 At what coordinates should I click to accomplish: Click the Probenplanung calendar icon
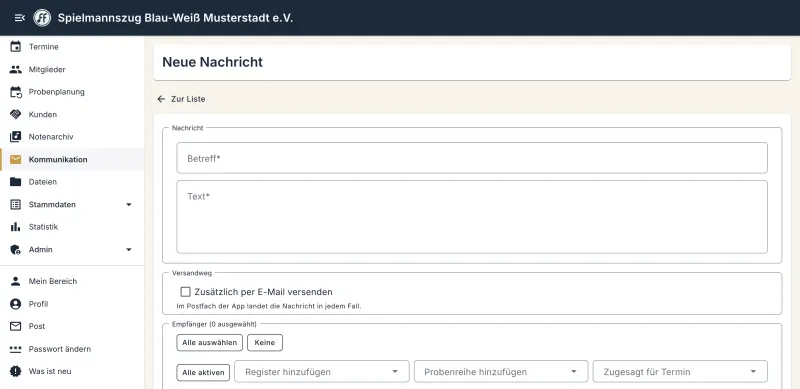(x=16, y=92)
